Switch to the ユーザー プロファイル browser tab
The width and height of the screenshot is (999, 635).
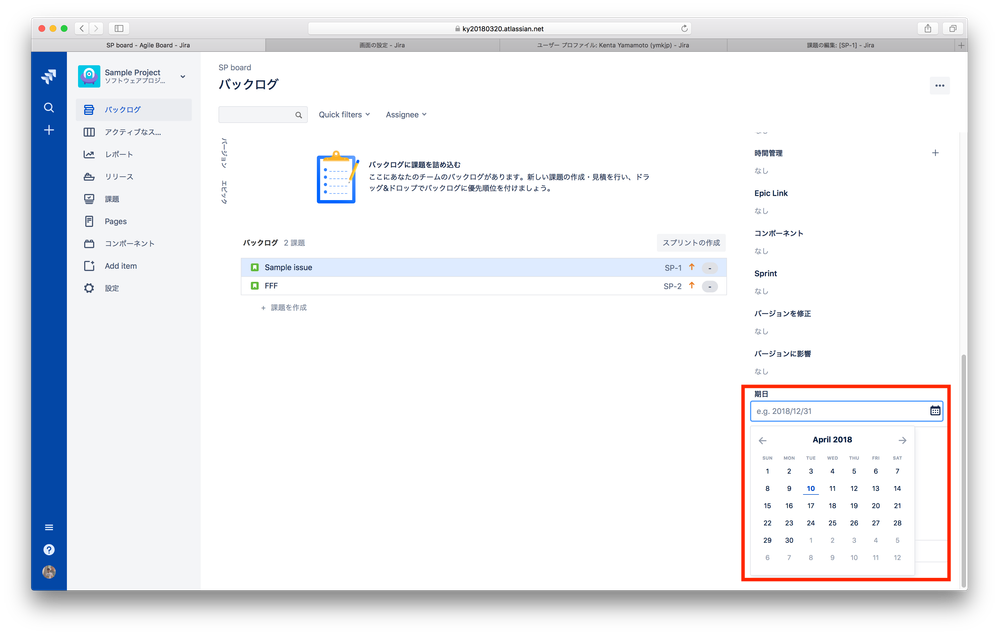pyautogui.click(x=613, y=45)
